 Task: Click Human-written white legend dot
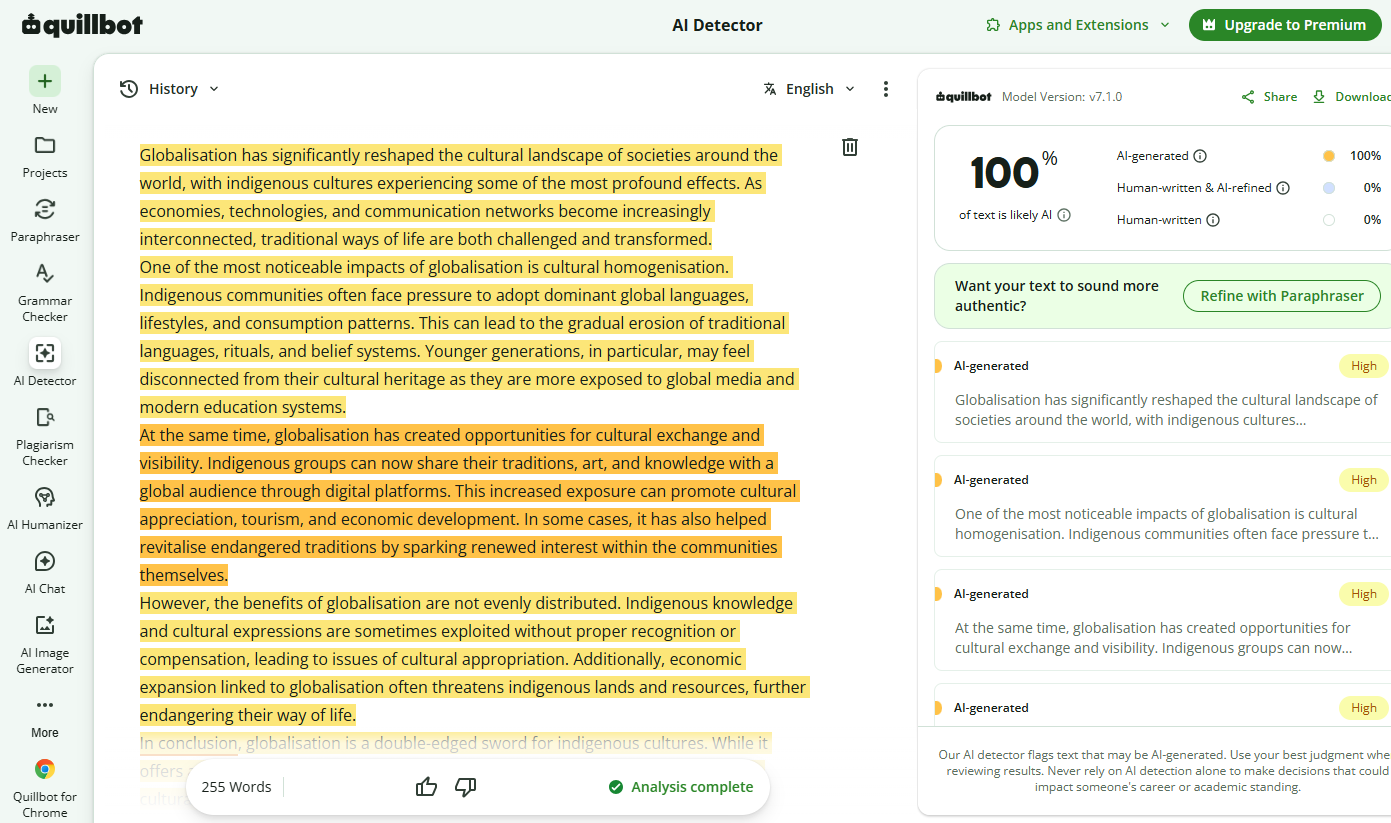click(x=1328, y=220)
